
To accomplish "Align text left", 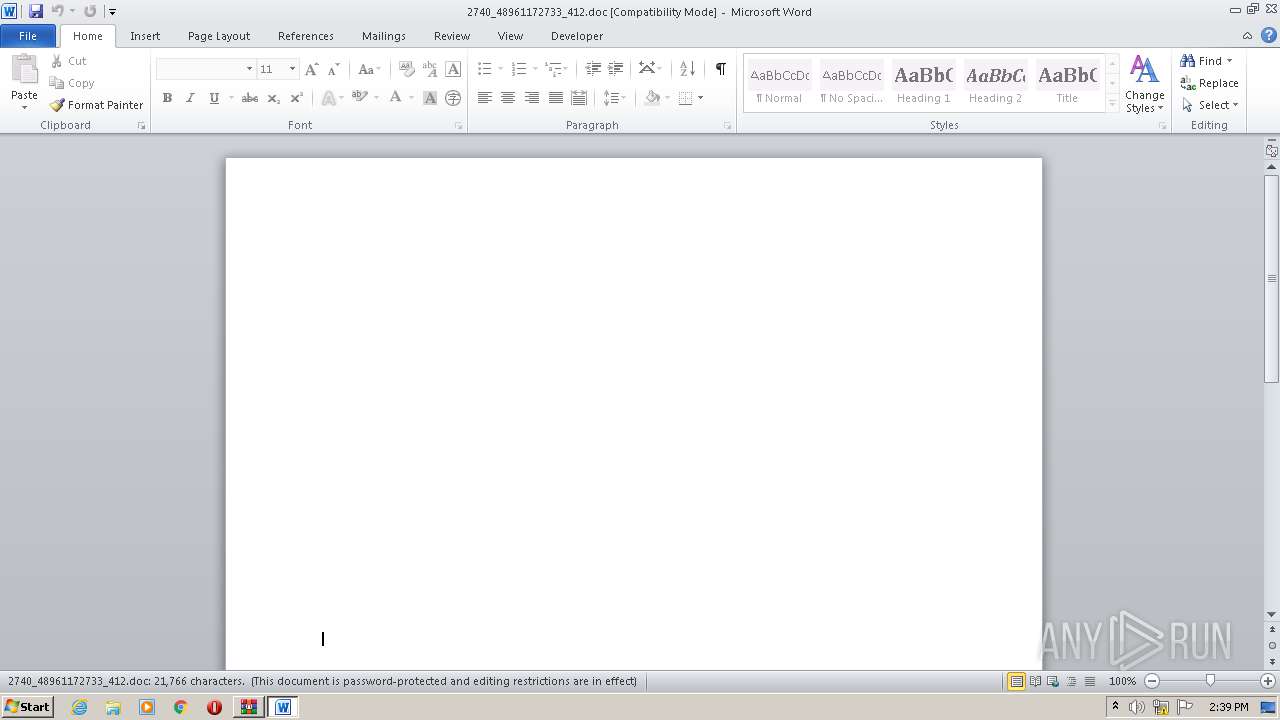I will tap(485, 98).
